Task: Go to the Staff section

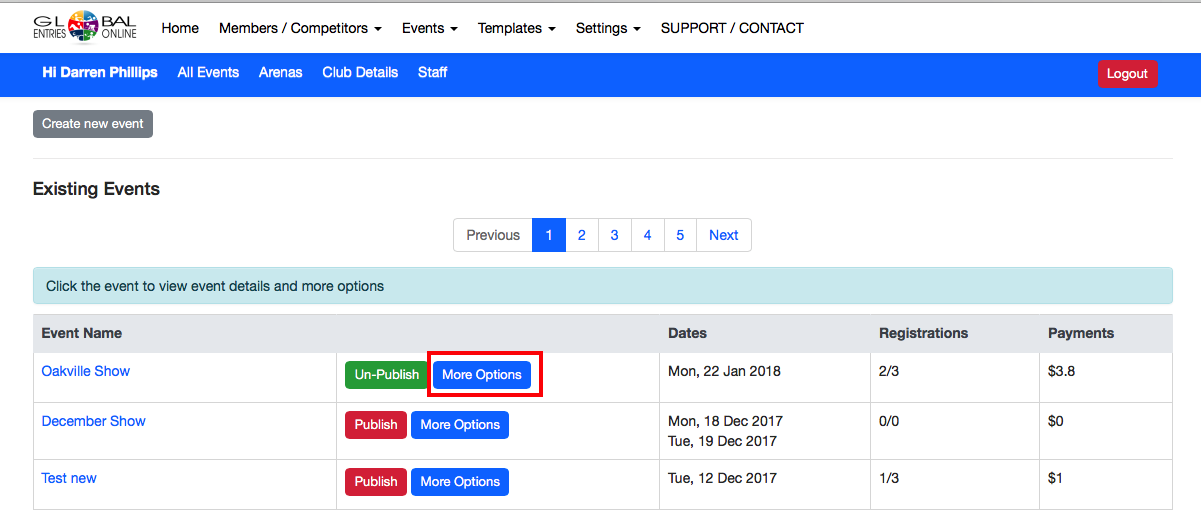Action: [432, 72]
